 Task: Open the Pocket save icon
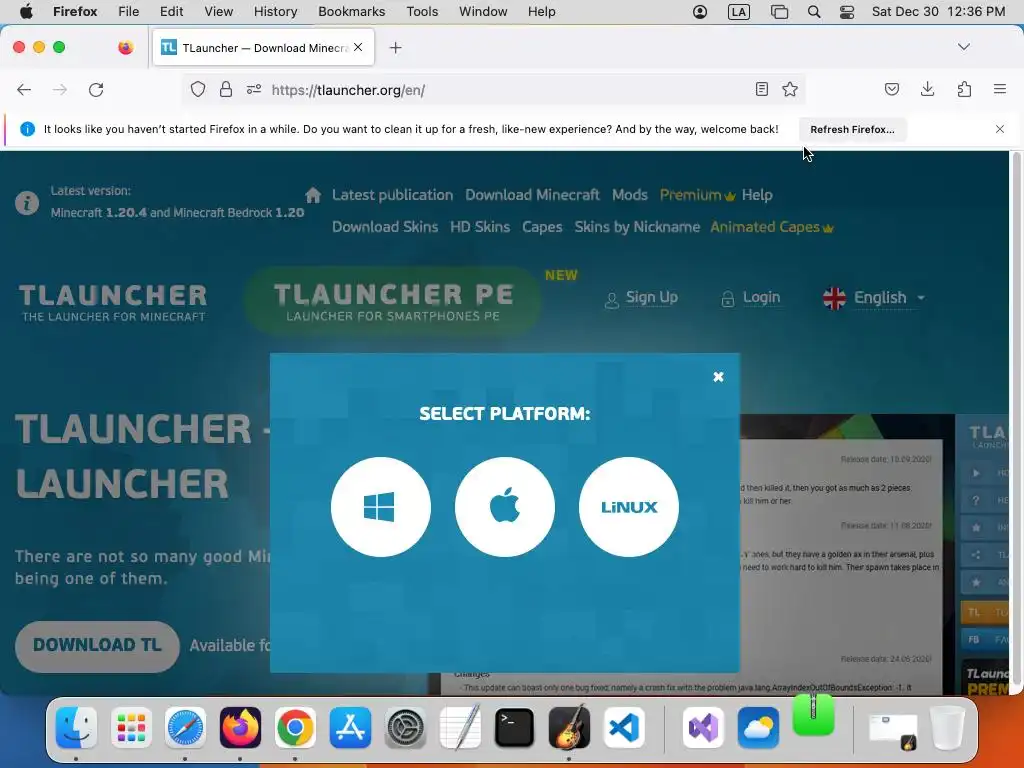pos(891,89)
